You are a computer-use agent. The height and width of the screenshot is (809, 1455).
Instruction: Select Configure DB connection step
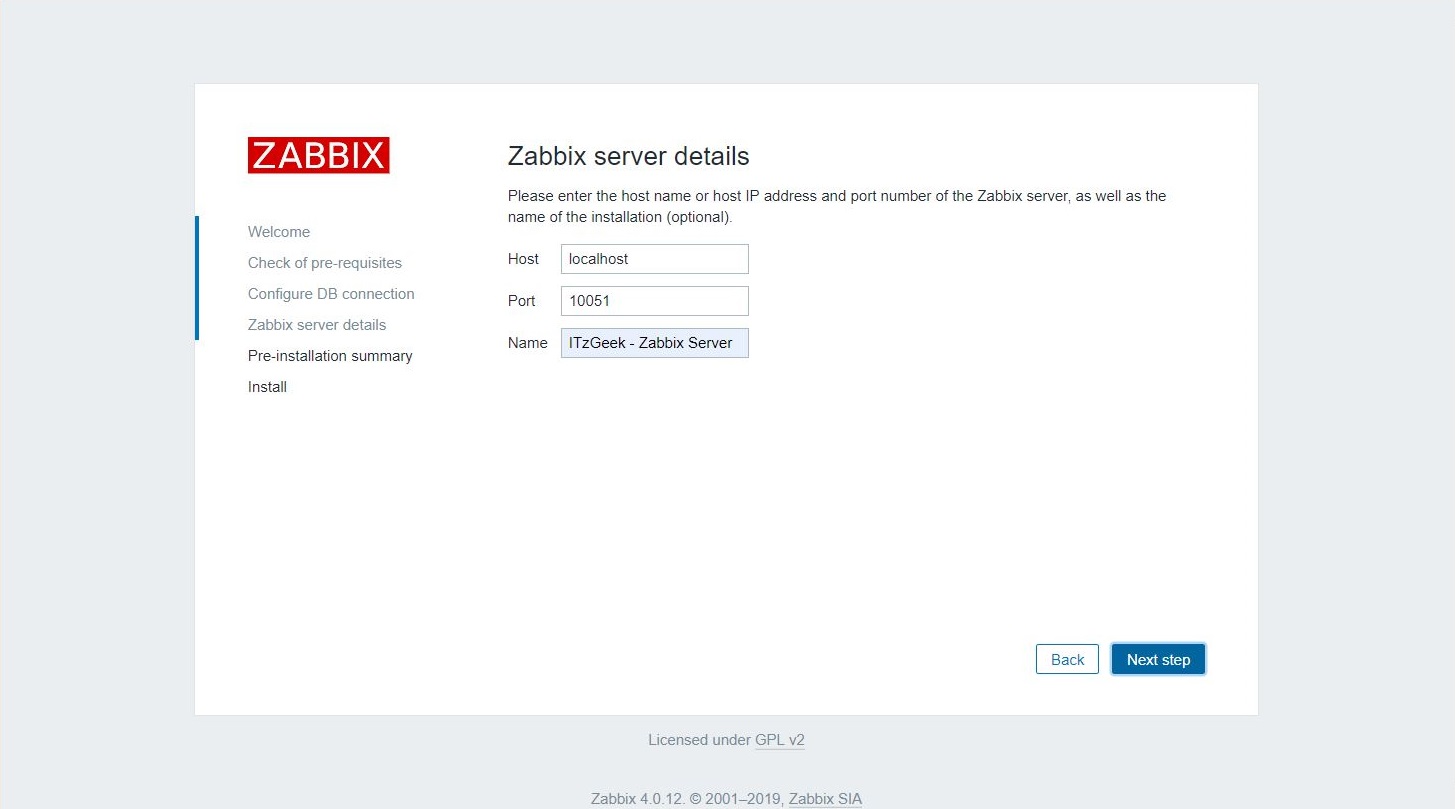(x=331, y=294)
